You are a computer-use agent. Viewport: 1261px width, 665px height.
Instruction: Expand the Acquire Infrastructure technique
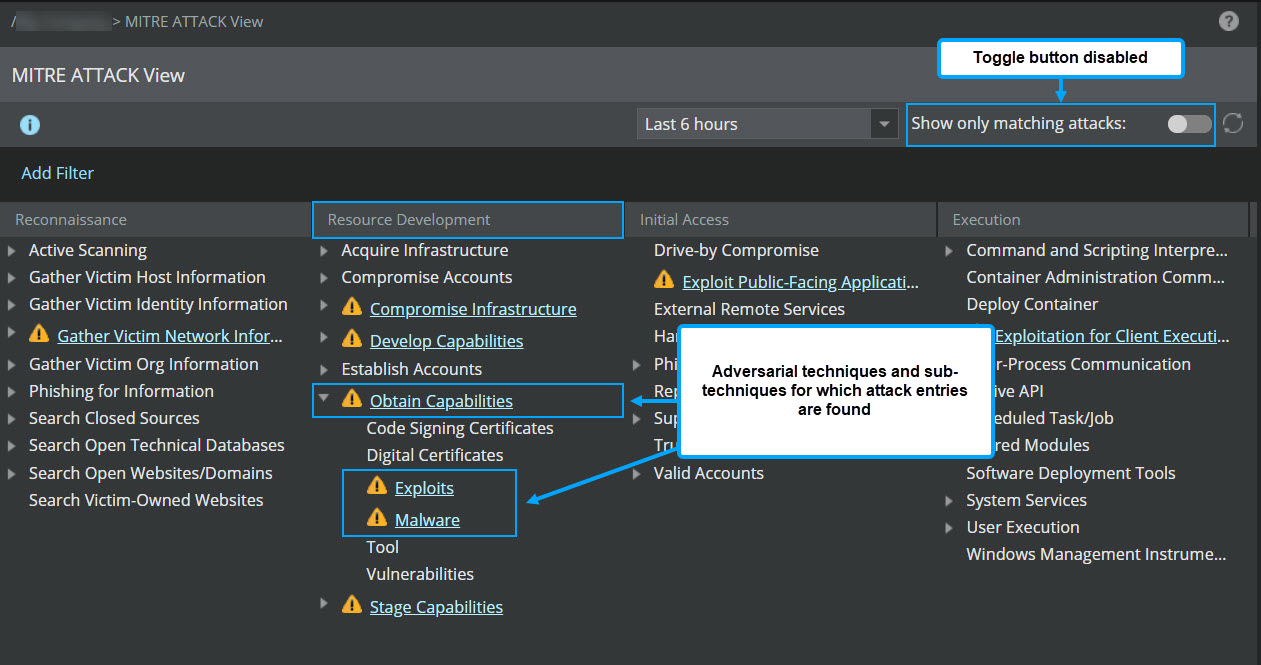pos(324,251)
